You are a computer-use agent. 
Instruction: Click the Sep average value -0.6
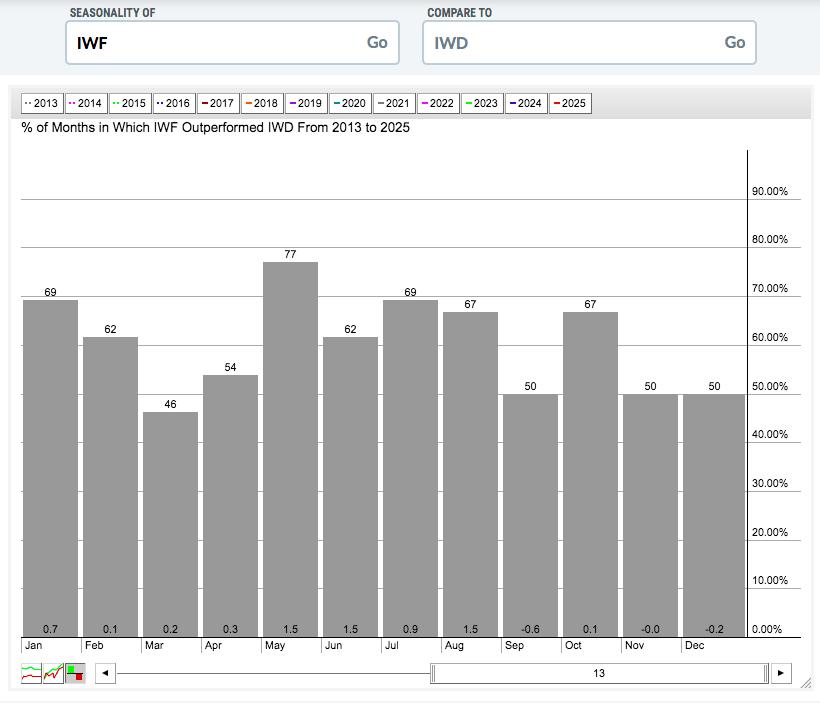pos(530,629)
